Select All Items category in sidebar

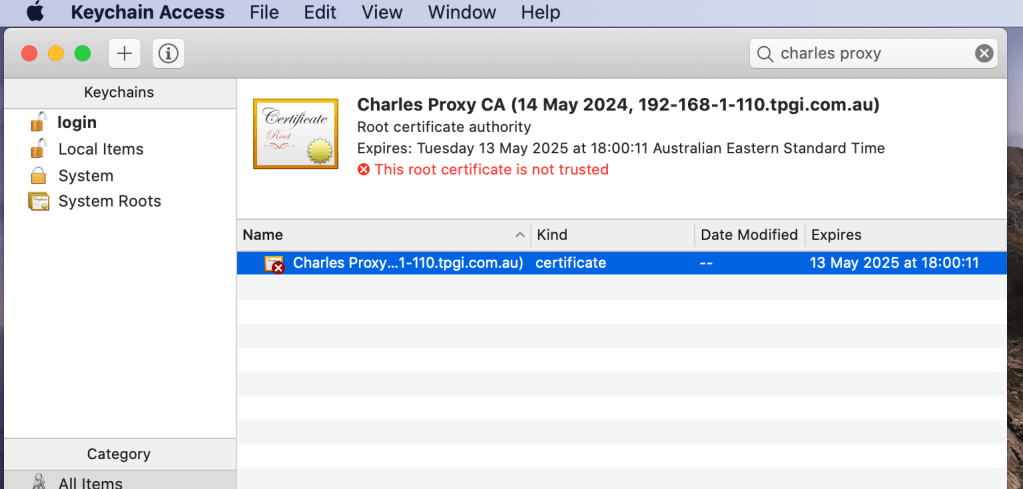[x=90, y=482]
